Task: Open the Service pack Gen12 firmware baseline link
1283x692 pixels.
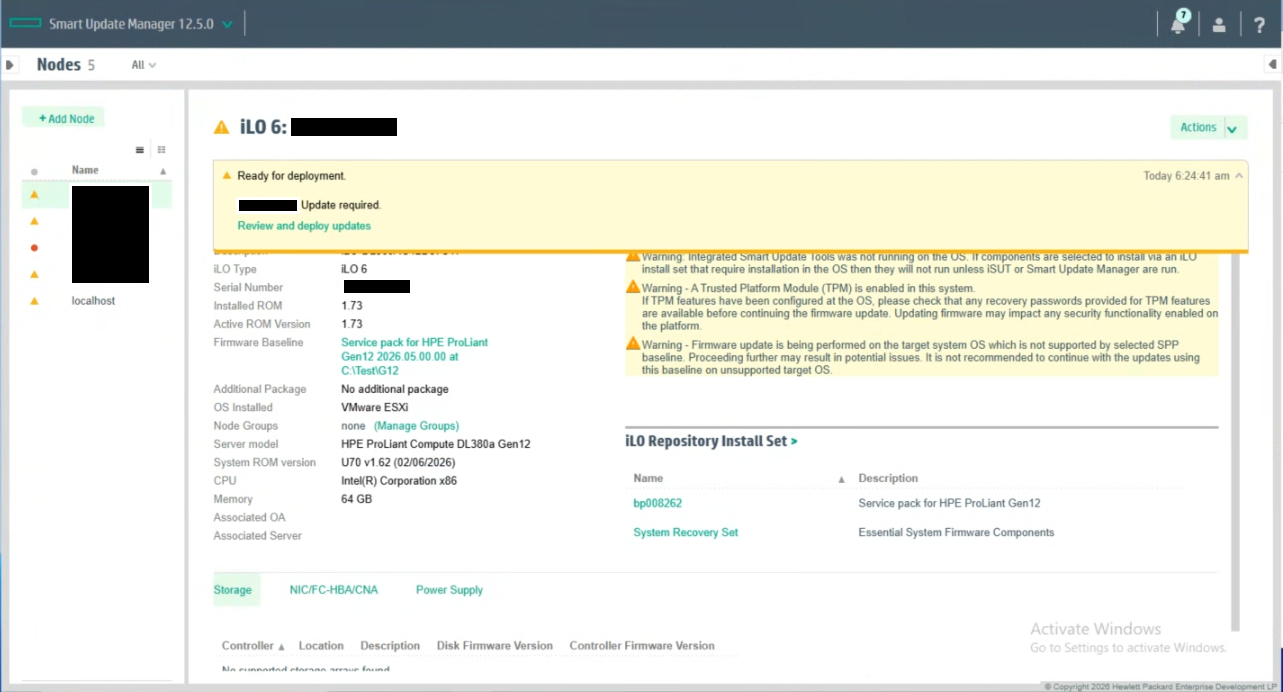Action: click(x=414, y=356)
